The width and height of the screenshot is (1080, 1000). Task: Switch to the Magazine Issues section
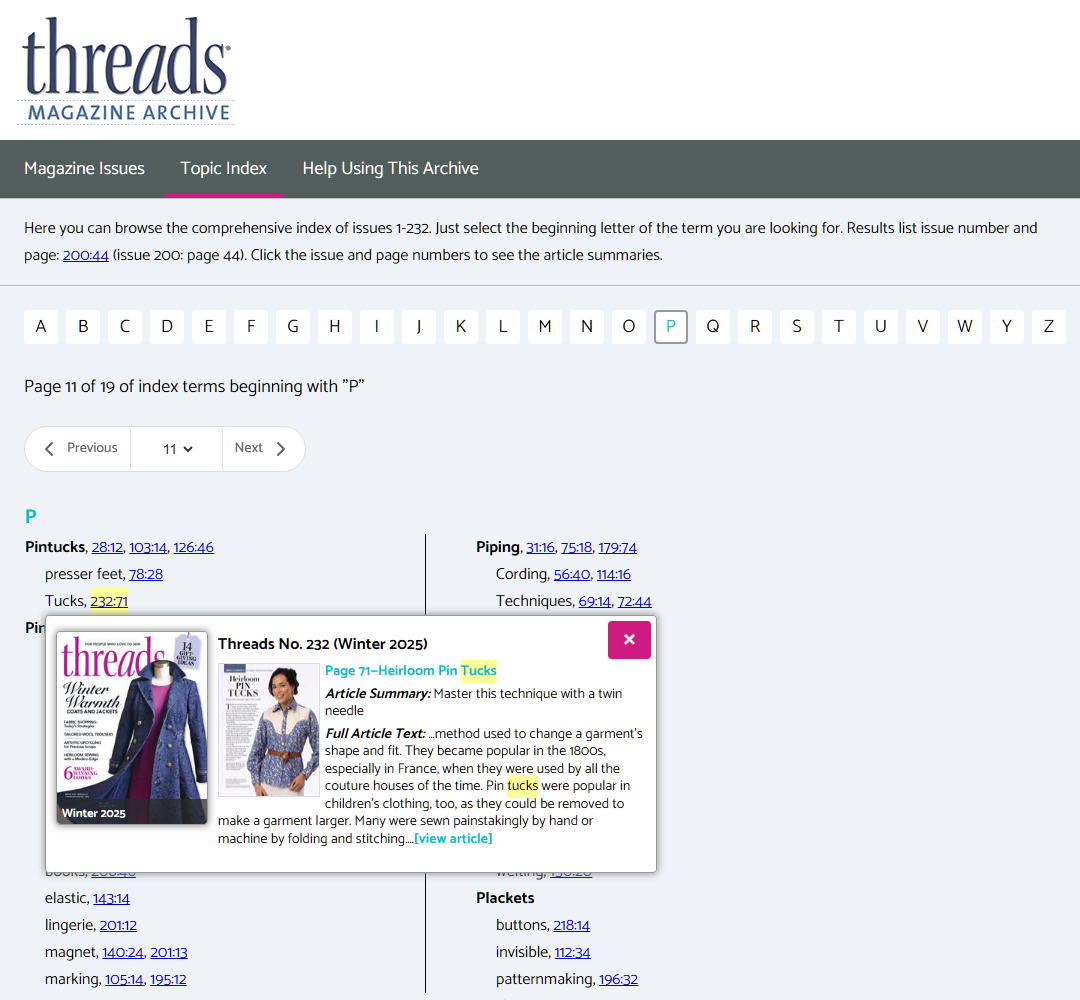[84, 169]
